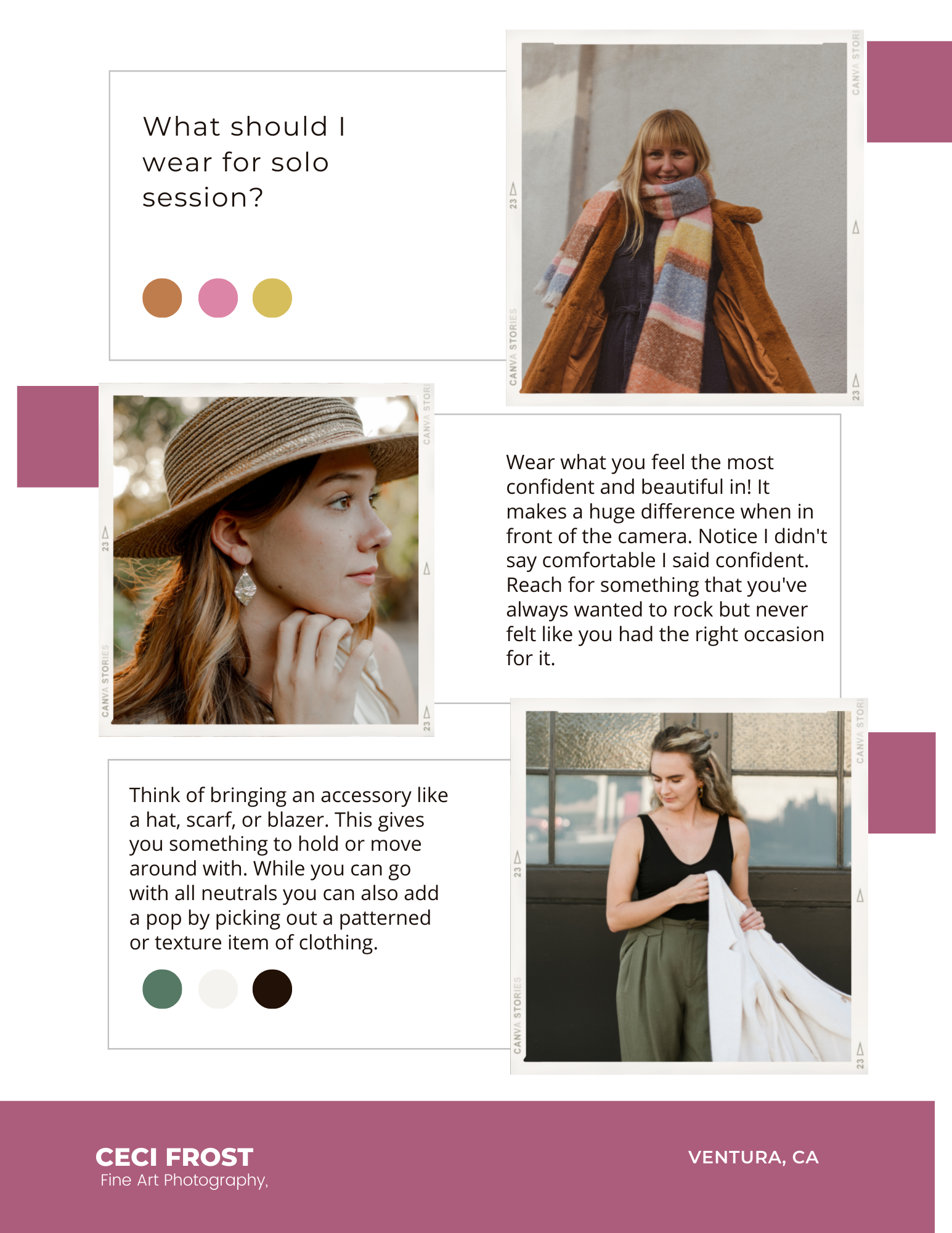This screenshot has width=952, height=1233.
Task: Click the VENTURA, CA location text
Action: 754,1157
